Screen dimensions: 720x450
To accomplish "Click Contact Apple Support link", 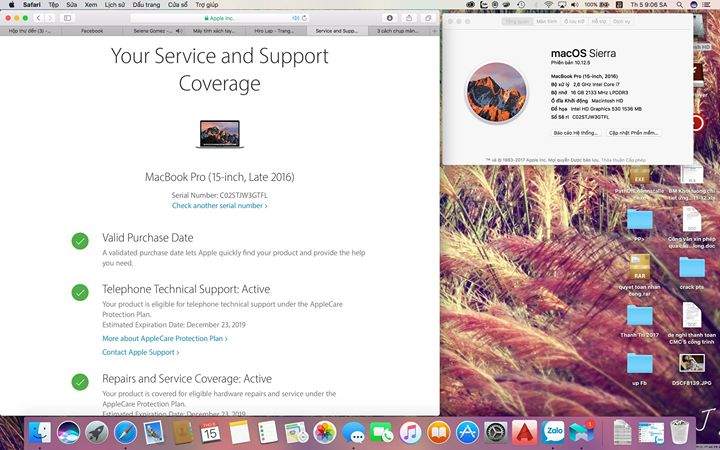I will (141, 352).
